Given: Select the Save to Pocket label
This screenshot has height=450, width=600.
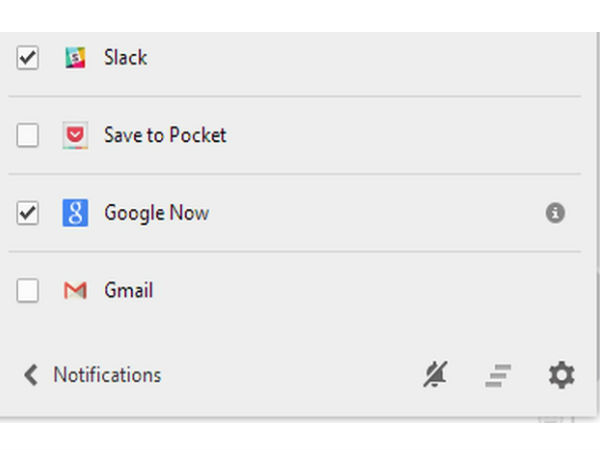Looking at the screenshot, I should pyautogui.click(x=165, y=135).
